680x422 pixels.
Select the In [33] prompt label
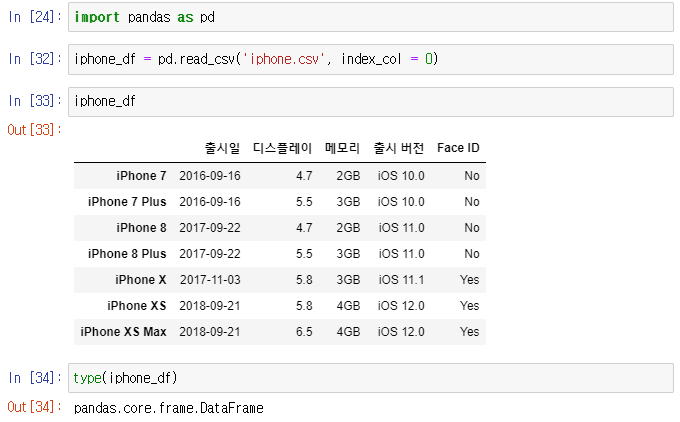(x=35, y=101)
